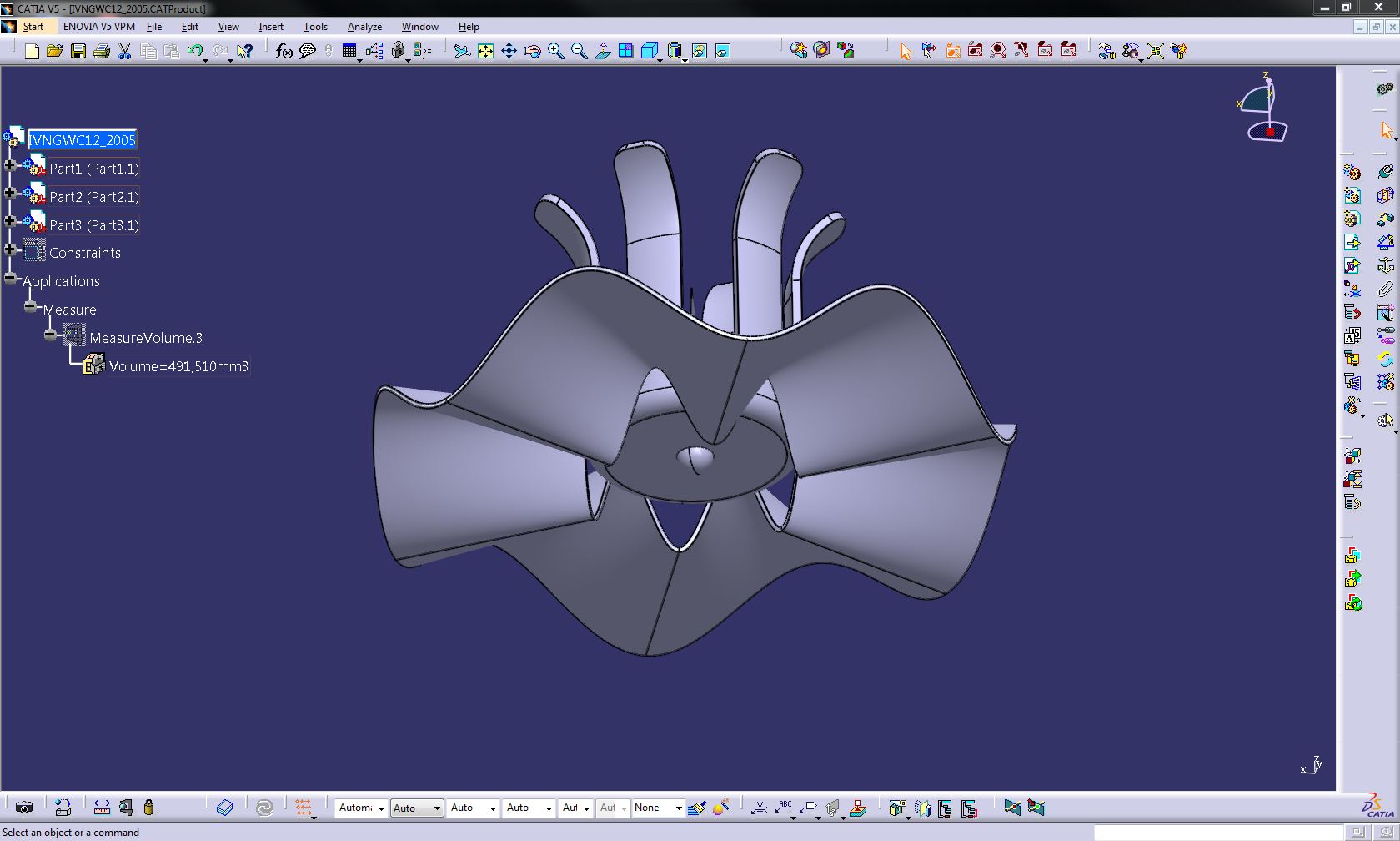Cut selection with scissors icon
The width and height of the screenshot is (1400, 841).
125,52
